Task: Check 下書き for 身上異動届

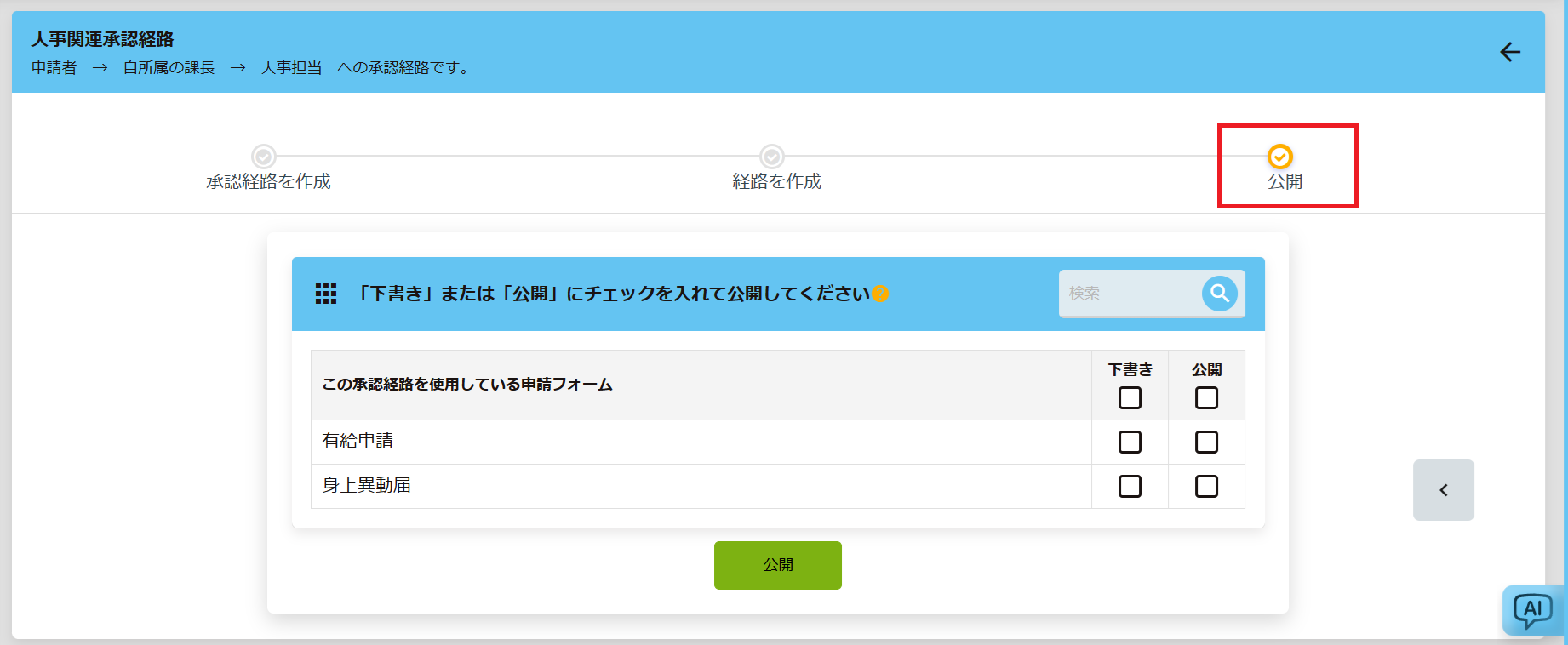Action: tap(1130, 487)
